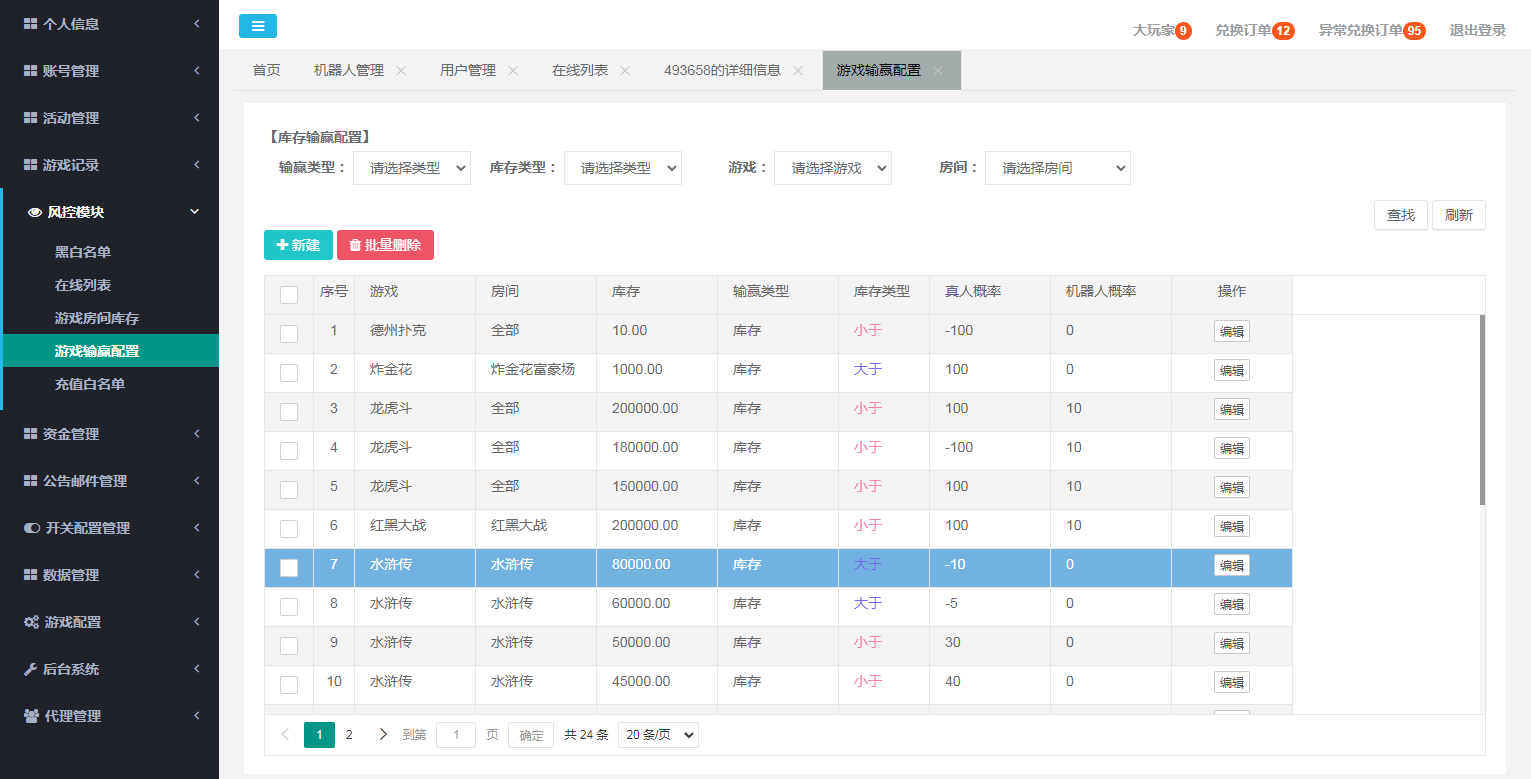Open the 输赢类型 dropdown
The width and height of the screenshot is (1531, 779).
tap(411, 168)
